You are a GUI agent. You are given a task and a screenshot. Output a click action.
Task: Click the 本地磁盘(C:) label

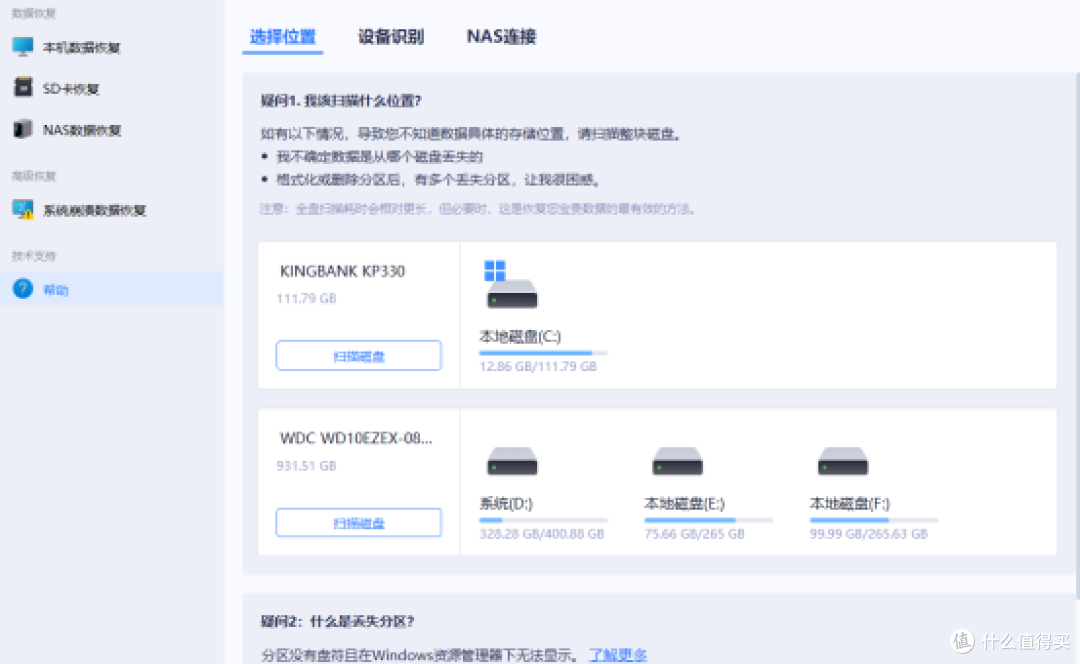pos(520,336)
